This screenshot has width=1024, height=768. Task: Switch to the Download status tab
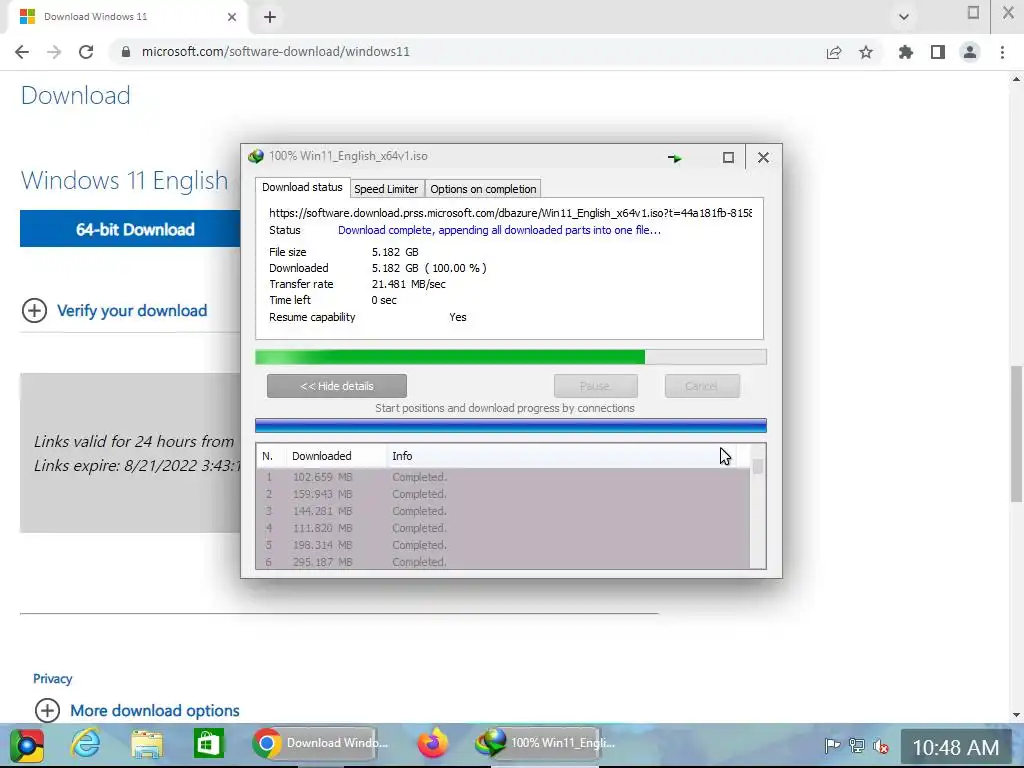[302, 187]
